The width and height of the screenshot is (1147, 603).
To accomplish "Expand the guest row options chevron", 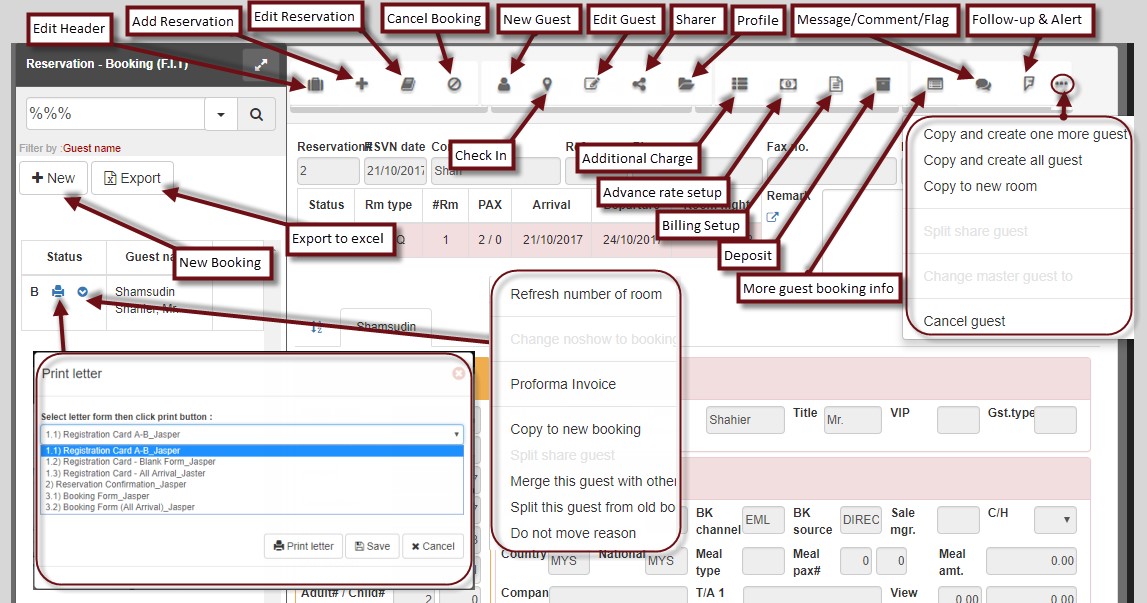I will click(x=83, y=292).
